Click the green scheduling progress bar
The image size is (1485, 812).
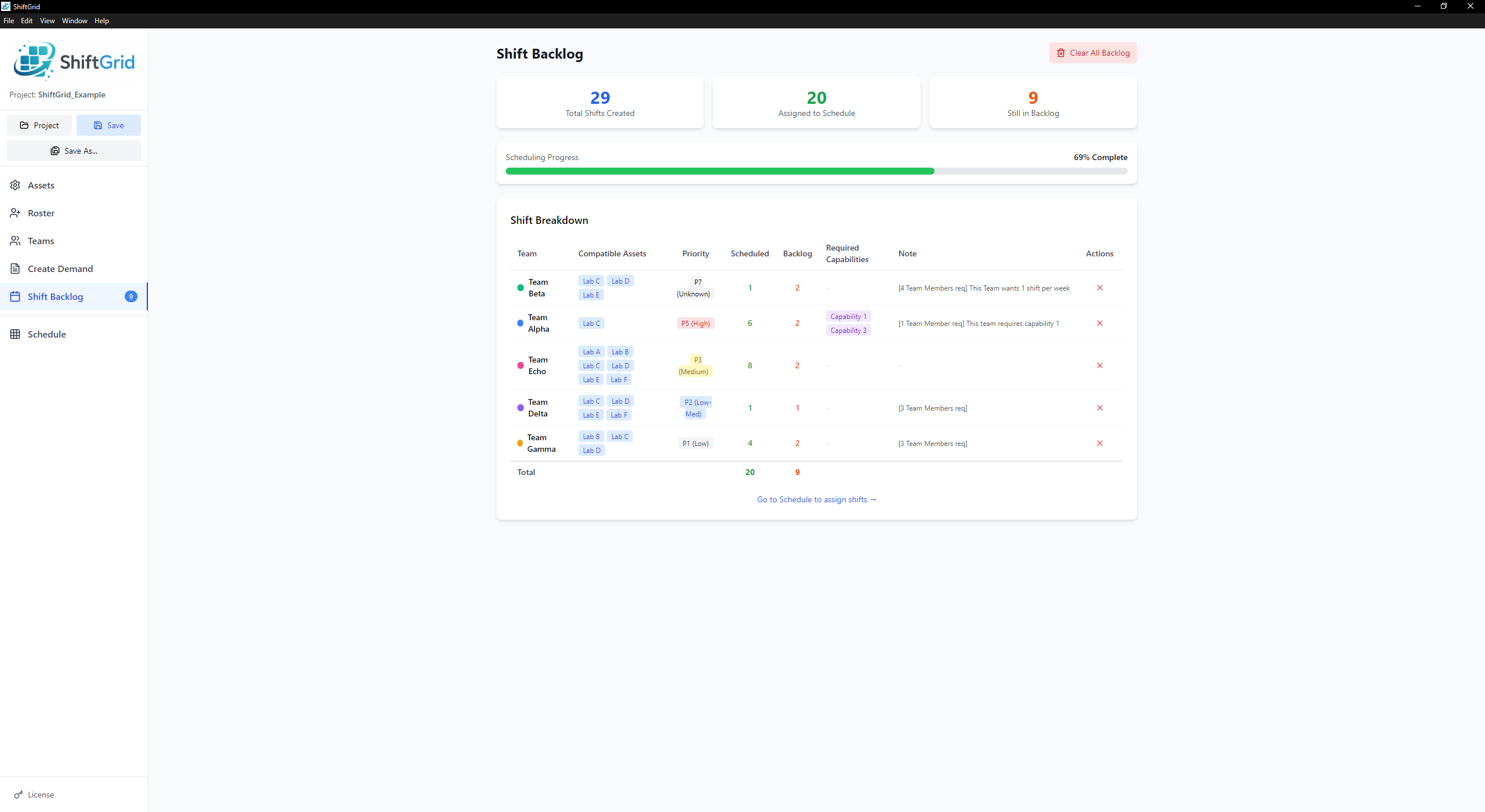point(719,171)
